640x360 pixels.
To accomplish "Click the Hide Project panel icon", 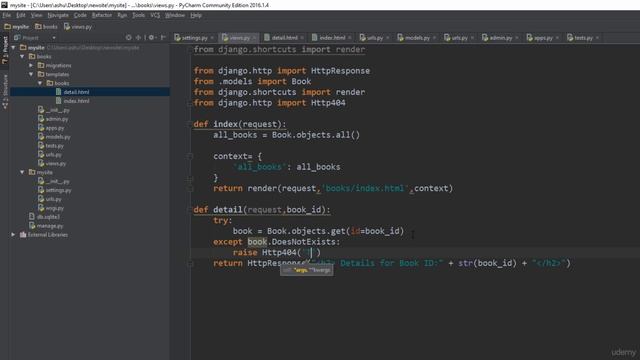I will (163, 38).
